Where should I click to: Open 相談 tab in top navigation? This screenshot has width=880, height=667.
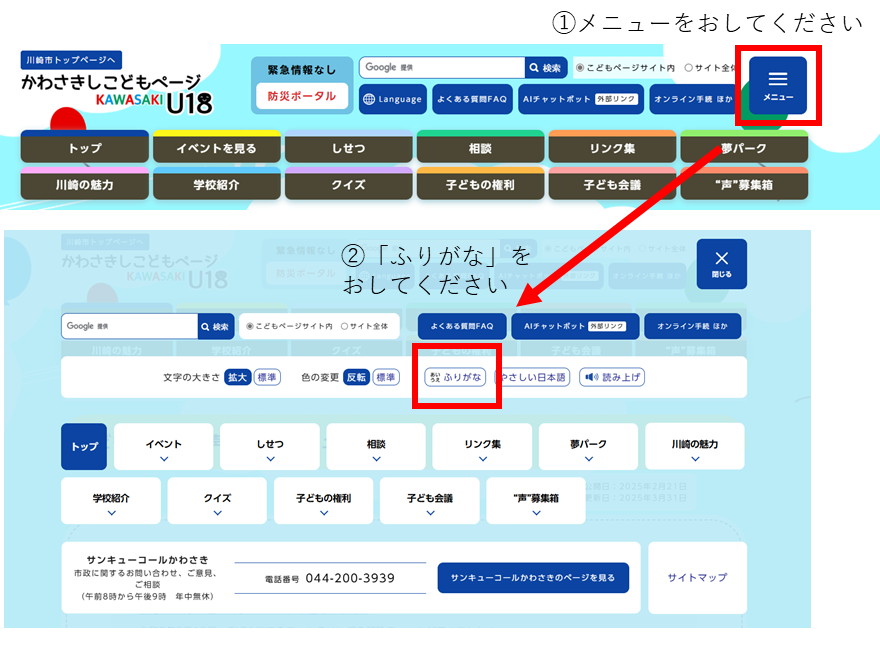[480, 147]
